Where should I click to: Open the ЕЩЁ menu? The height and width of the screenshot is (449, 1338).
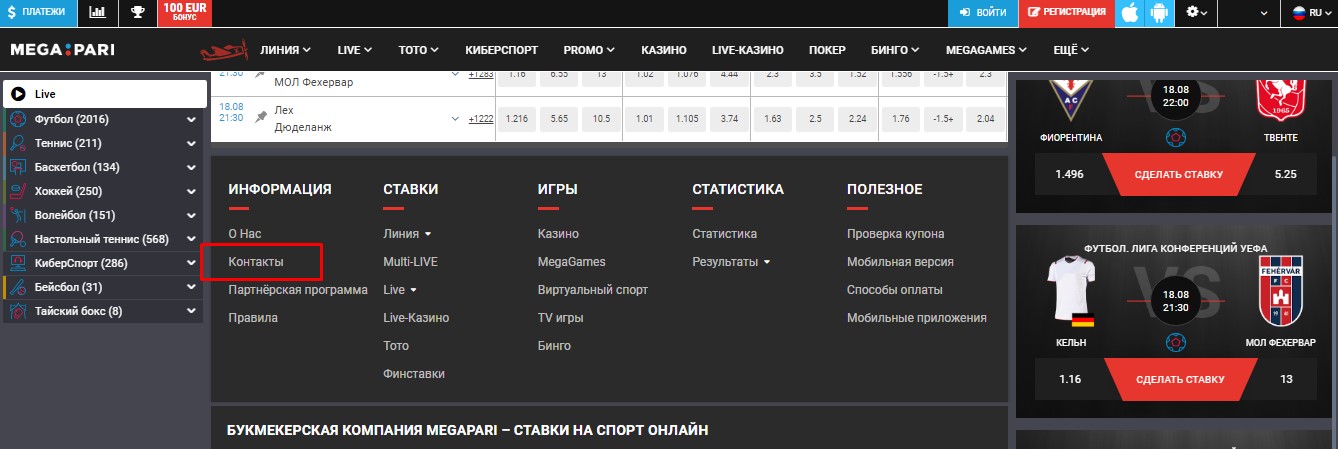pyautogui.click(x=1071, y=50)
